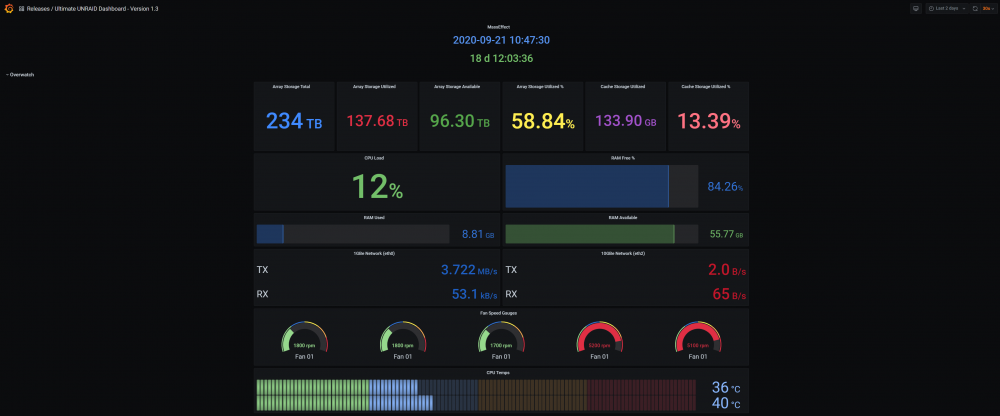Open the Fan Speed Gauges panel title menu
Viewport: 1000px width, 416px height.
pyautogui.click(x=501, y=313)
